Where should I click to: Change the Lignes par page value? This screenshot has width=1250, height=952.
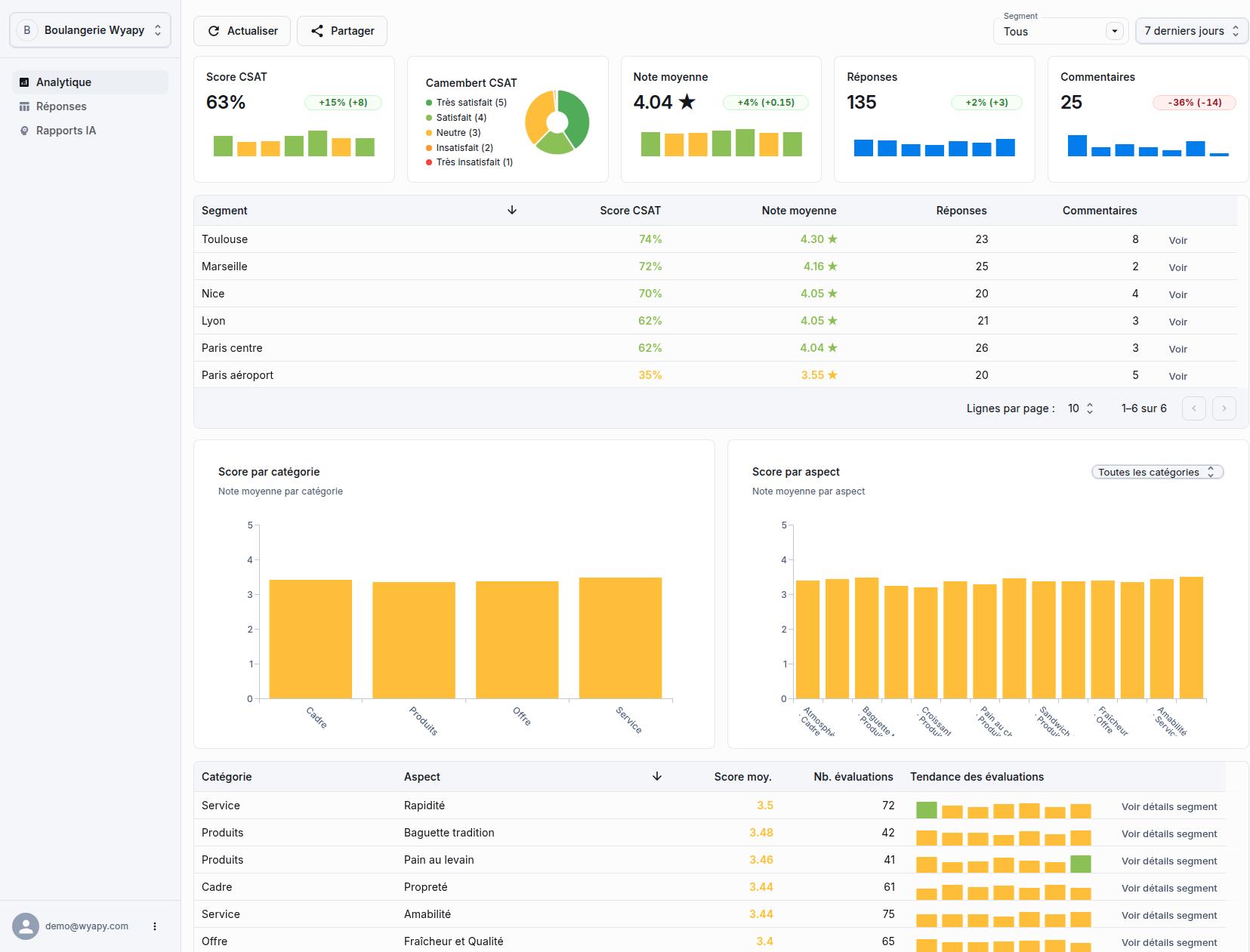(1080, 408)
